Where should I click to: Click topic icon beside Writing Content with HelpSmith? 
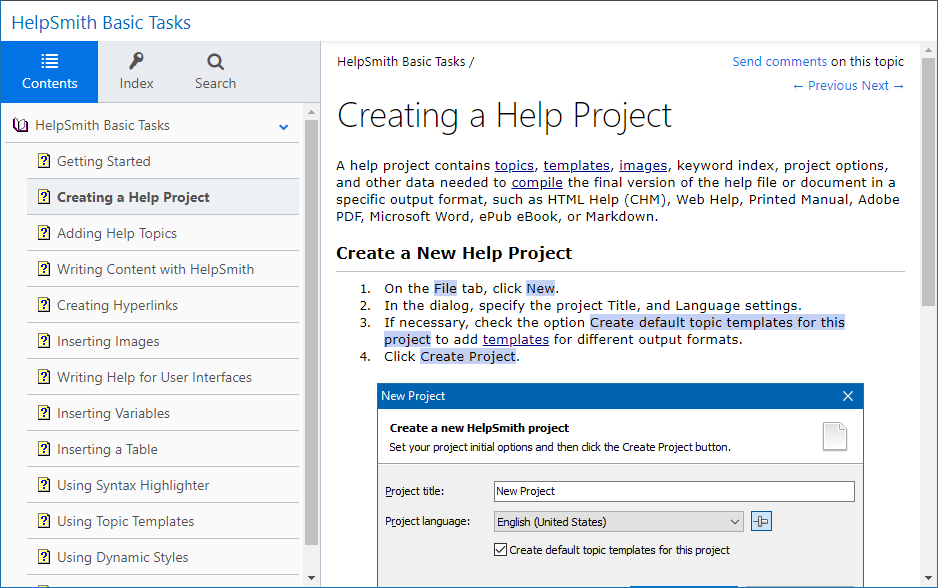point(44,269)
